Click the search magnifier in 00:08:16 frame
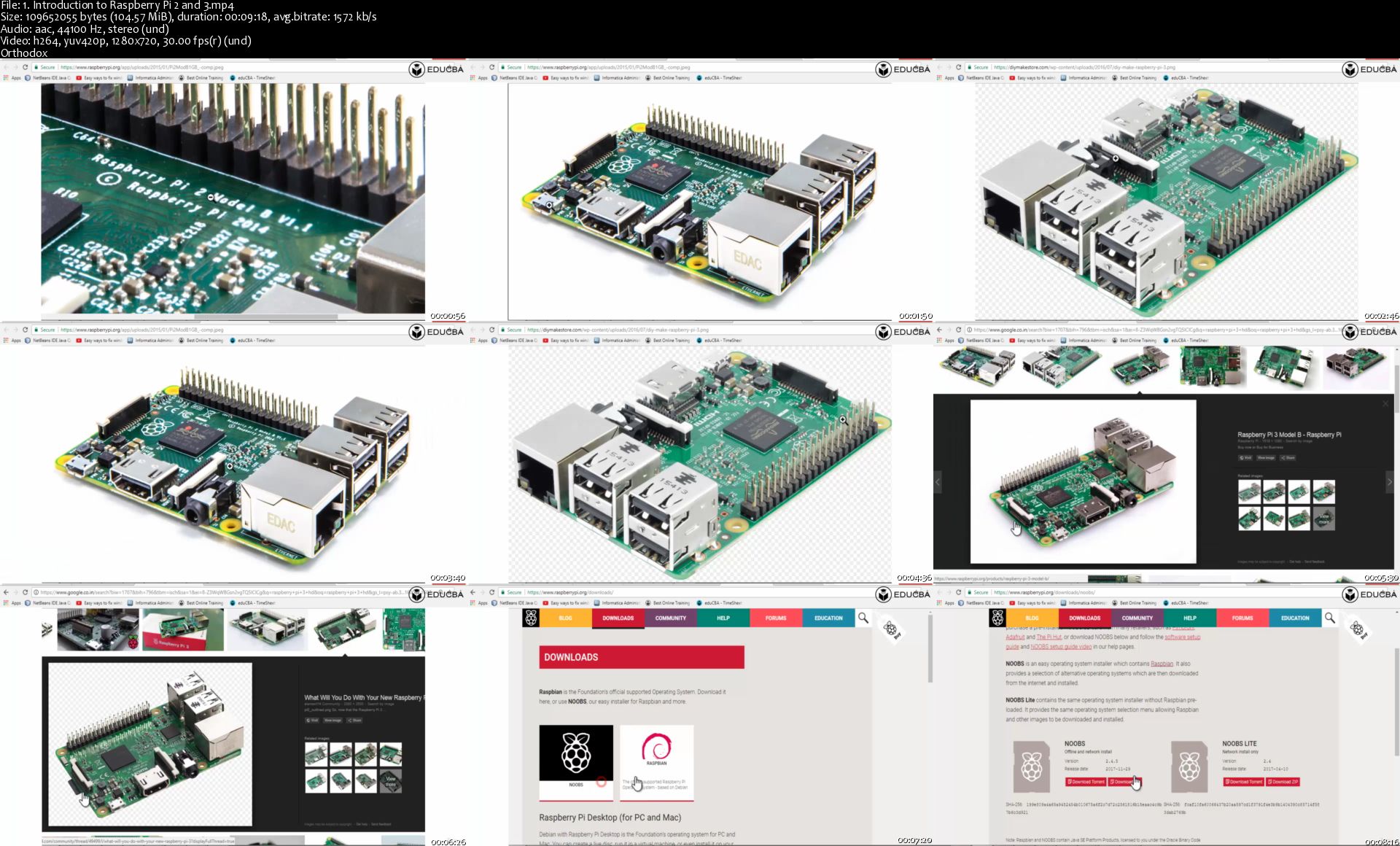 [1330, 618]
